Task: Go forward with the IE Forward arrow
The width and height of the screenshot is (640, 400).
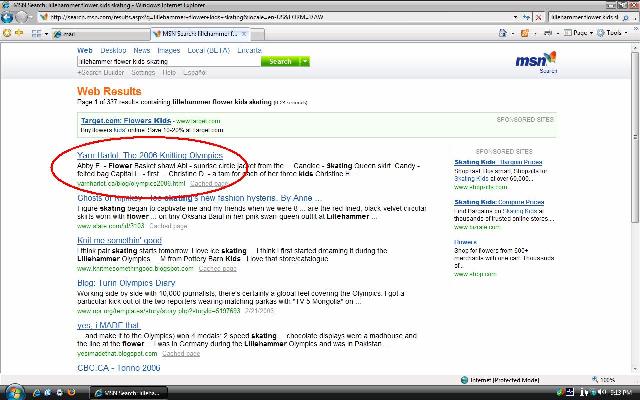Action: 21,17
